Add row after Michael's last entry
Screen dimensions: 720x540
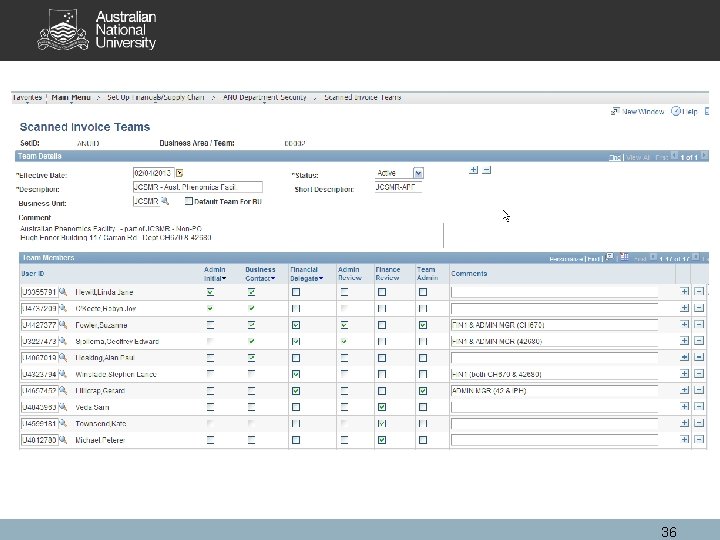(x=685, y=439)
